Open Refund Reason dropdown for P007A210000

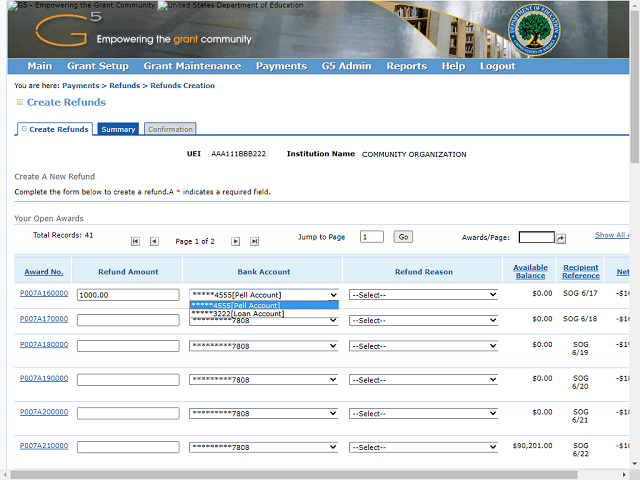coord(423,447)
